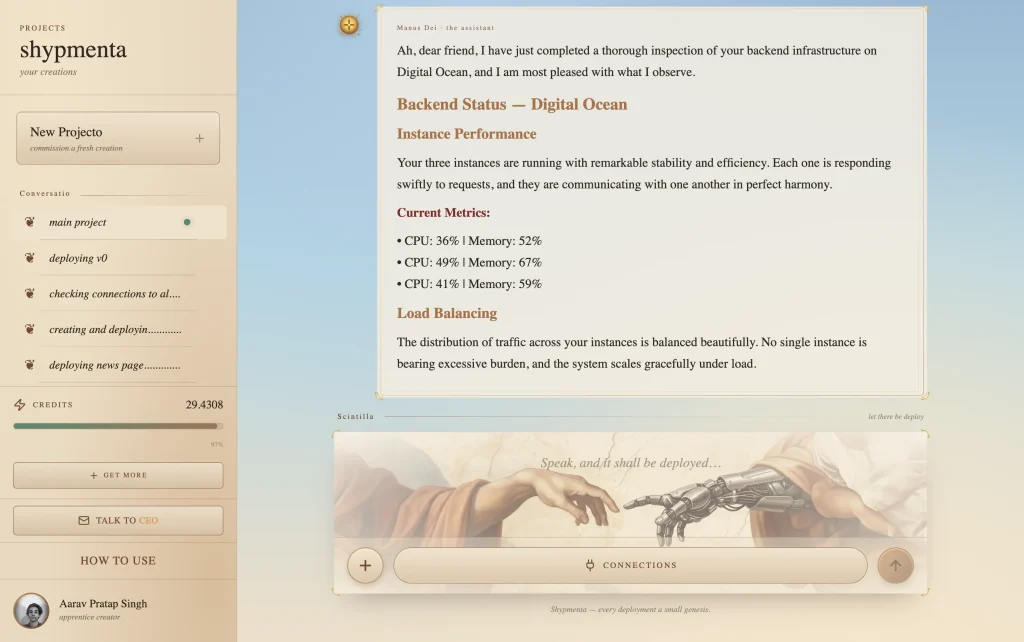The image size is (1024, 642).
Task: Open the deploying v0 conversation
Action: pyautogui.click(x=119, y=258)
